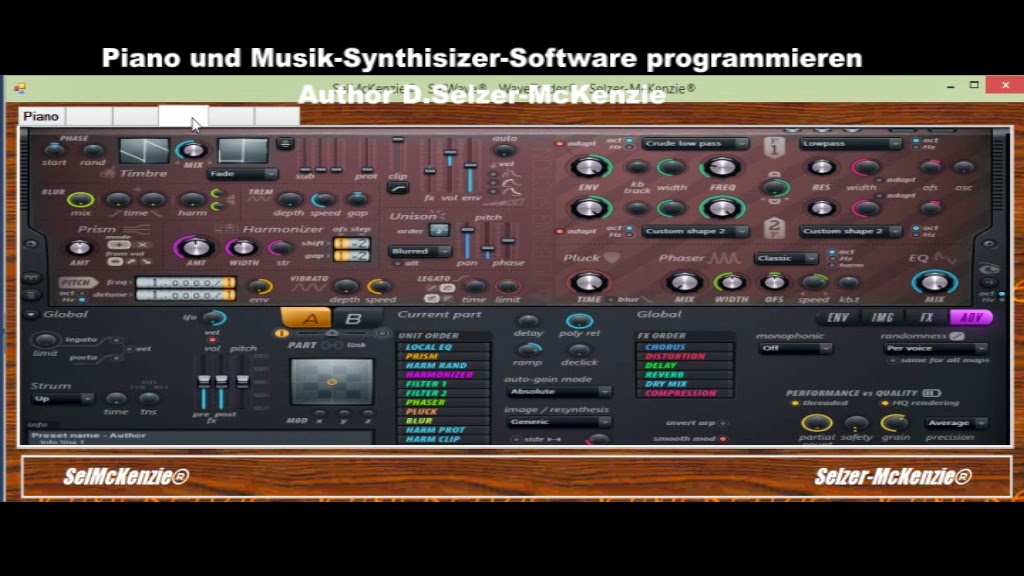The width and height of the screenshot is (1024, 576).
Task: Click the Filter 1 FREQ knob
Action: [722, 168]
